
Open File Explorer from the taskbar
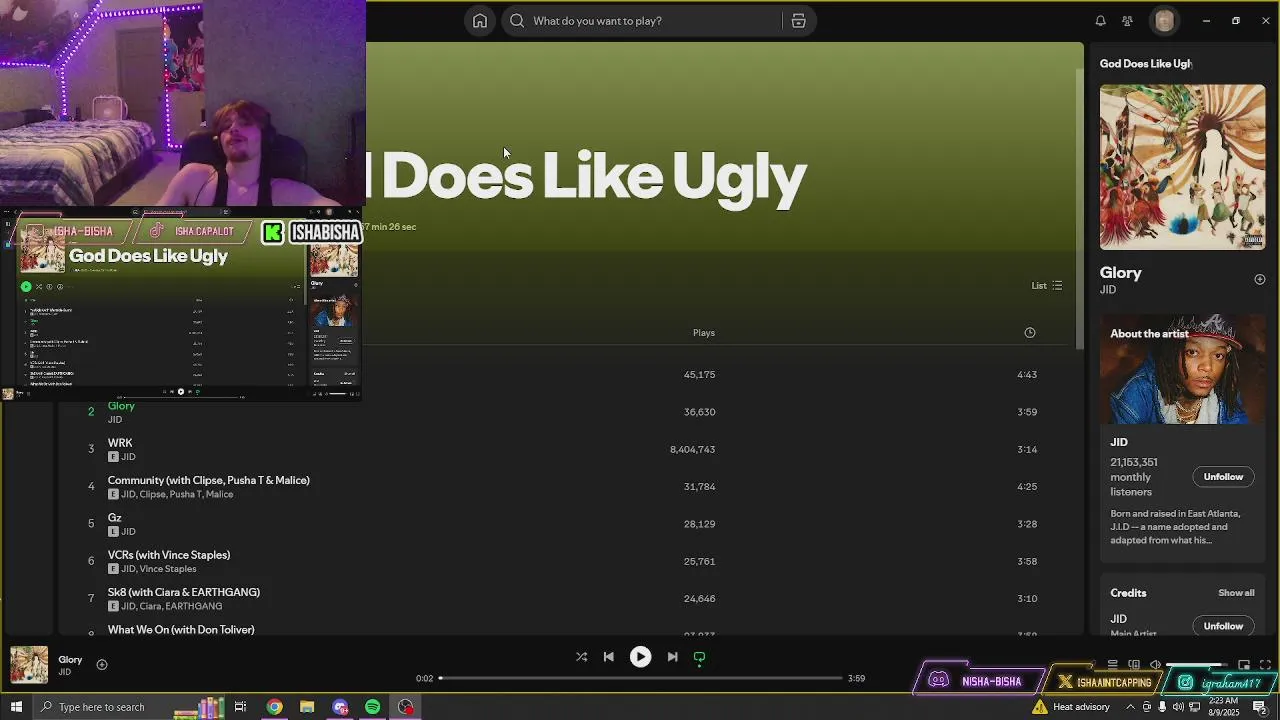[x=307, y=707]
